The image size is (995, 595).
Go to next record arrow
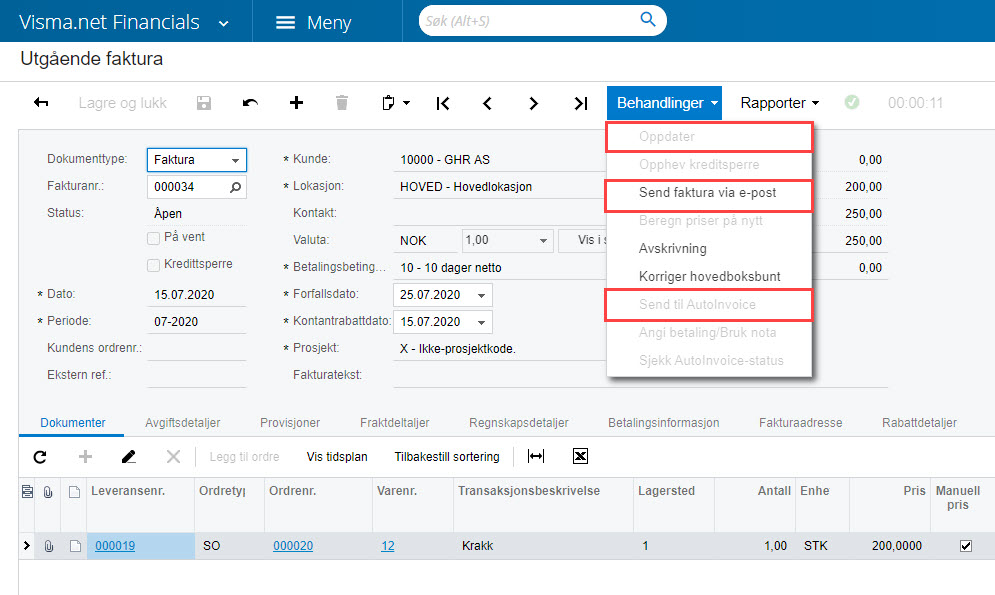pyautogui.click(x=534, y=103)
